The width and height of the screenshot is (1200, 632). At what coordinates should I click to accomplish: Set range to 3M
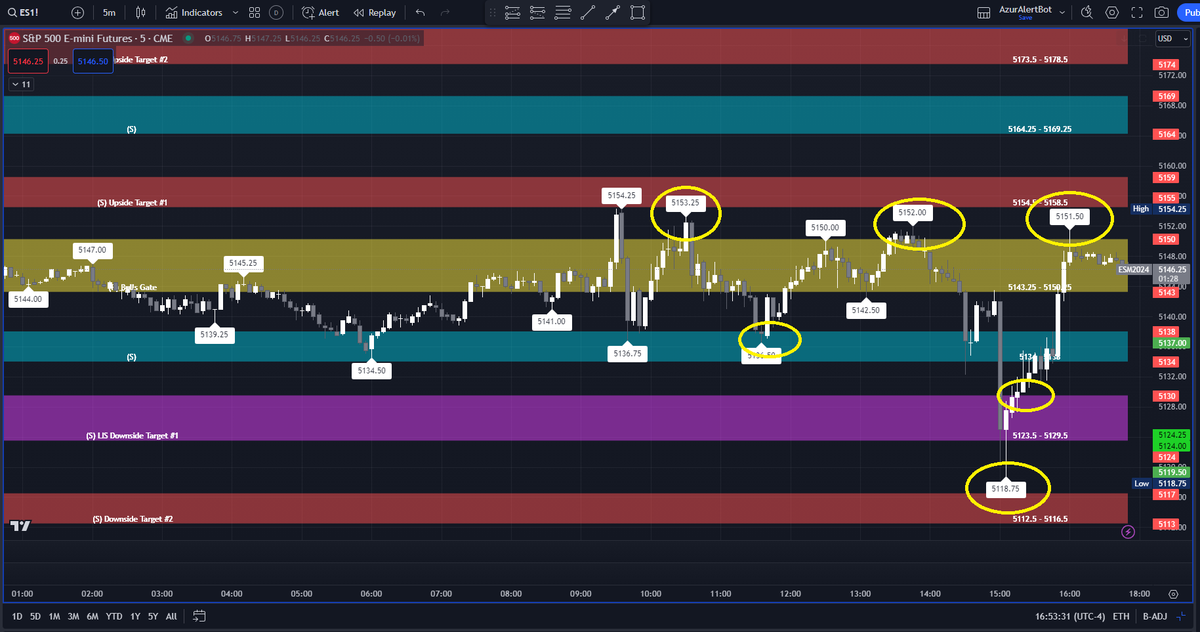(x=73, y=616)
